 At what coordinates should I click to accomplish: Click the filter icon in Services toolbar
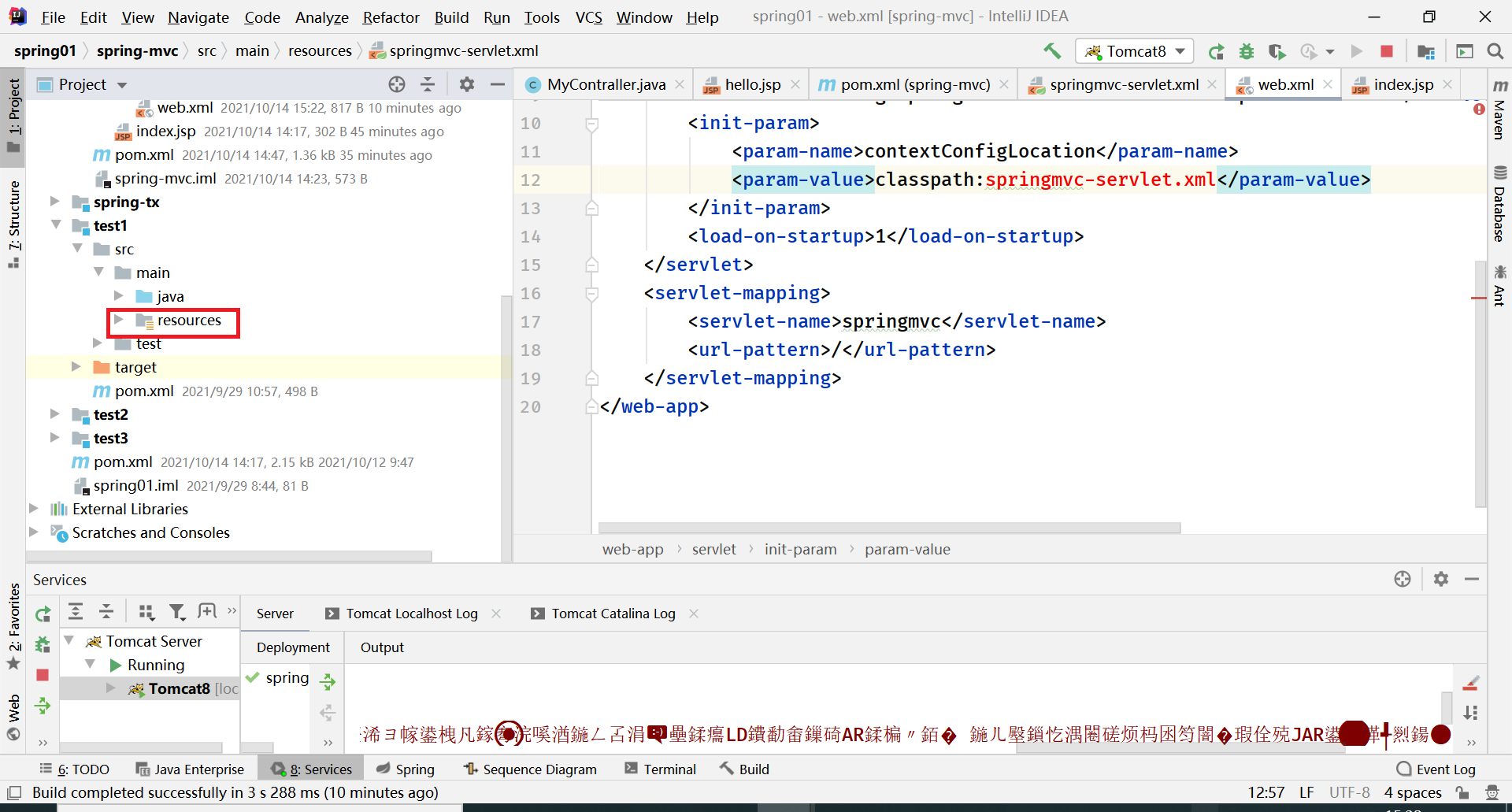pos(177,612)
